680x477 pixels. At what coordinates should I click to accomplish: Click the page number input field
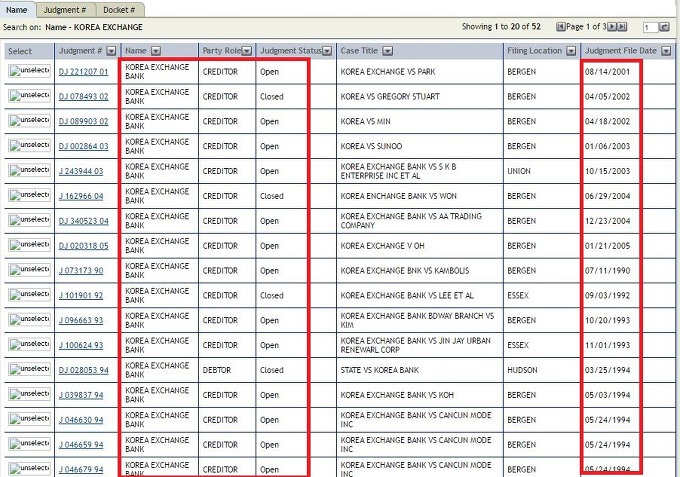tap(650, 27)
